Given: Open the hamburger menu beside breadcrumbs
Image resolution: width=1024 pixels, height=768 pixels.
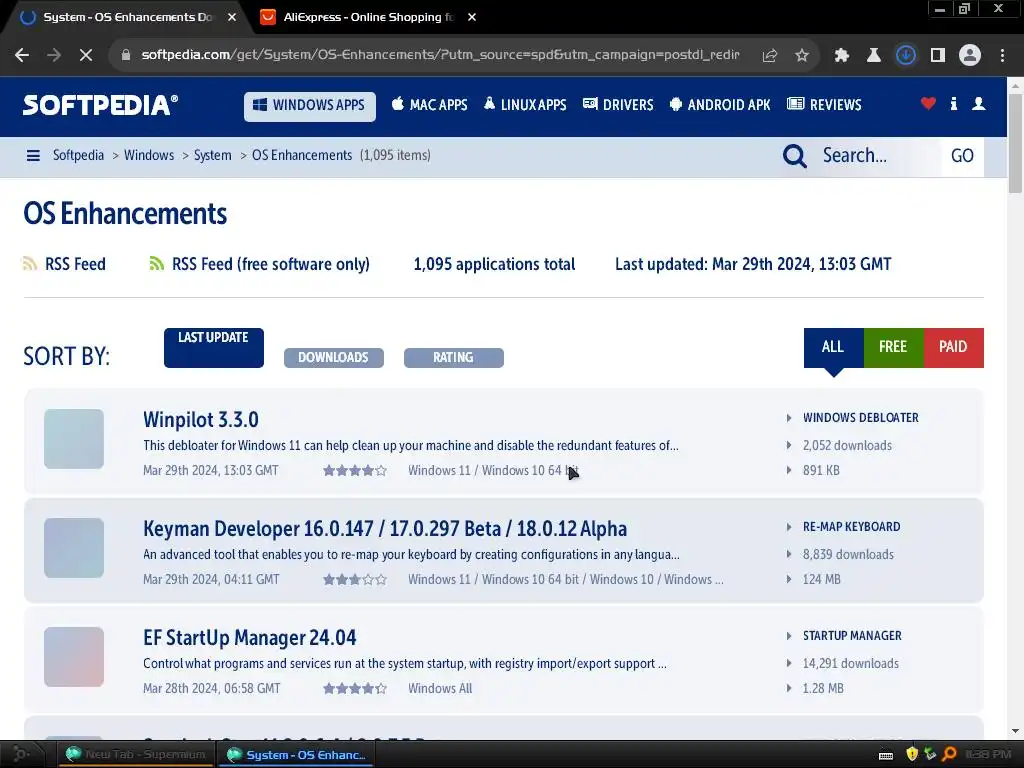Looking at the screenshot, I should [x=33, y=155].
